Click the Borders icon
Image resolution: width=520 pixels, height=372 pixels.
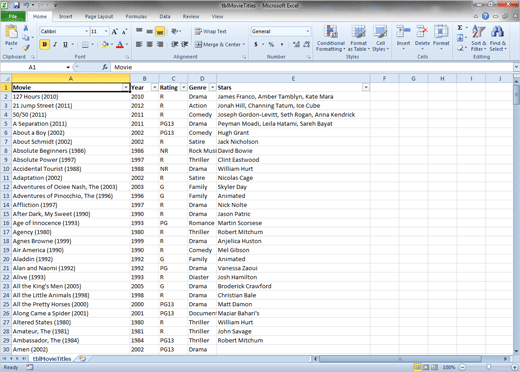click(x=85, y=44)
